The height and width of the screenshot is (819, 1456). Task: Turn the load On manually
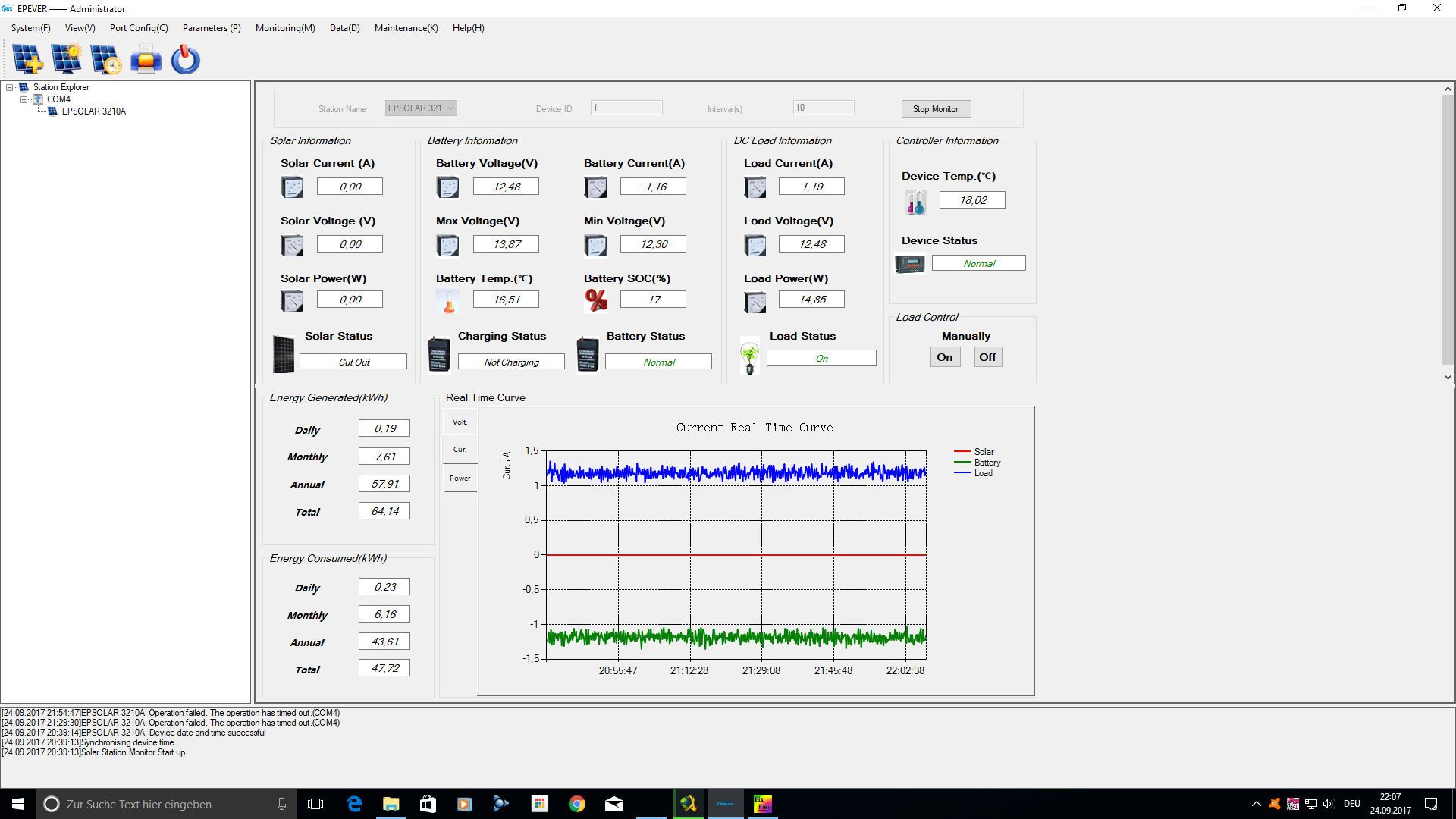point(944,357)
